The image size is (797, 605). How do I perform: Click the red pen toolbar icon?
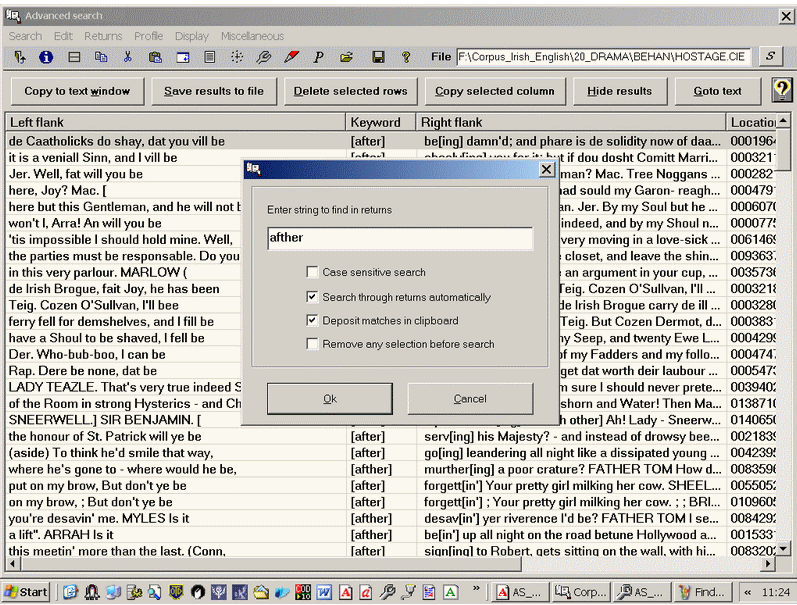(291, 57)
